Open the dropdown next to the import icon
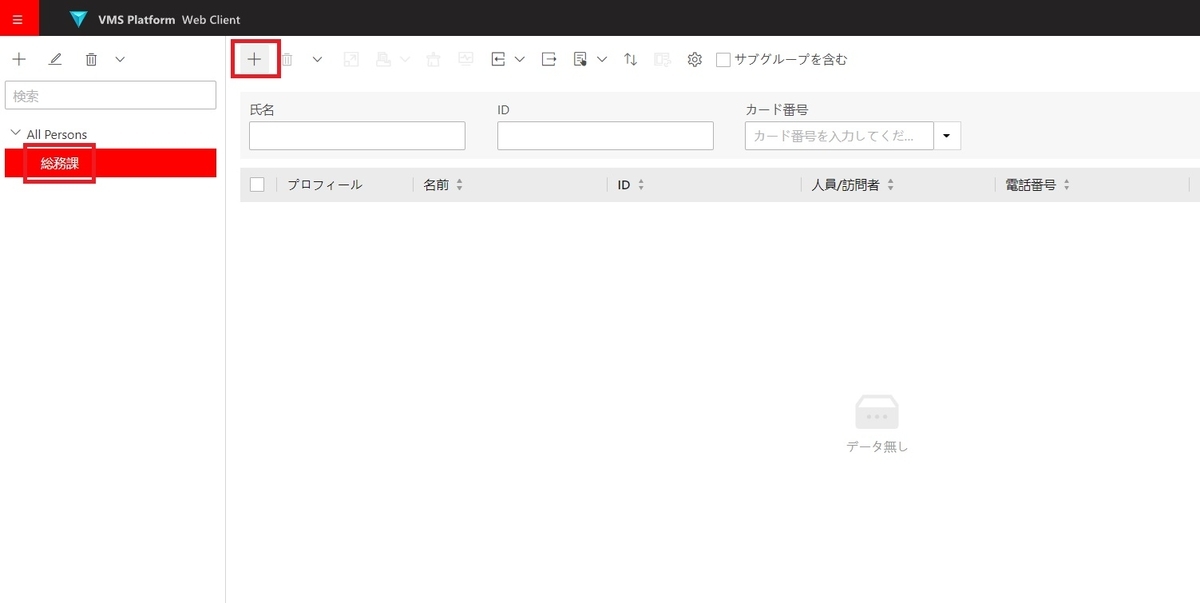1200x603 pixels. pyautogui.click(x=520, y=59)
